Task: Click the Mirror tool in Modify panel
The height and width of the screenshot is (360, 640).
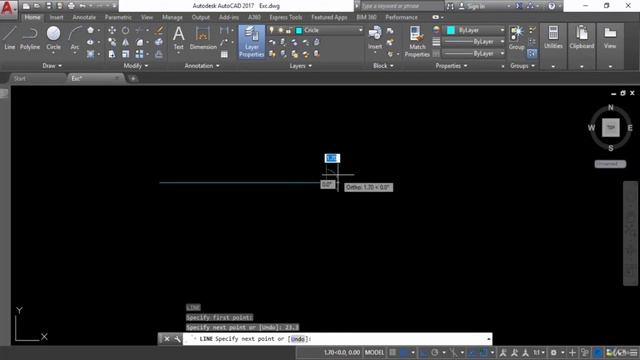Action: [125, 42]
